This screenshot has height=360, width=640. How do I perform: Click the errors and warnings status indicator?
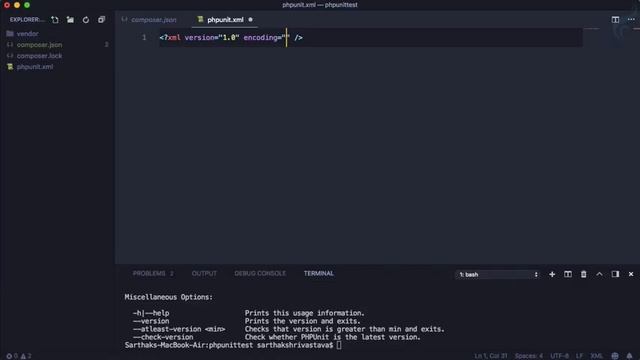click(19, 356)
